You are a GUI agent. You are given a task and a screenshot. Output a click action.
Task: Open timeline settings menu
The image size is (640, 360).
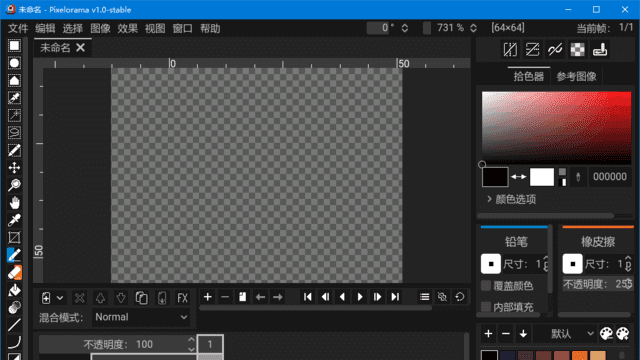tap(424, 297)
